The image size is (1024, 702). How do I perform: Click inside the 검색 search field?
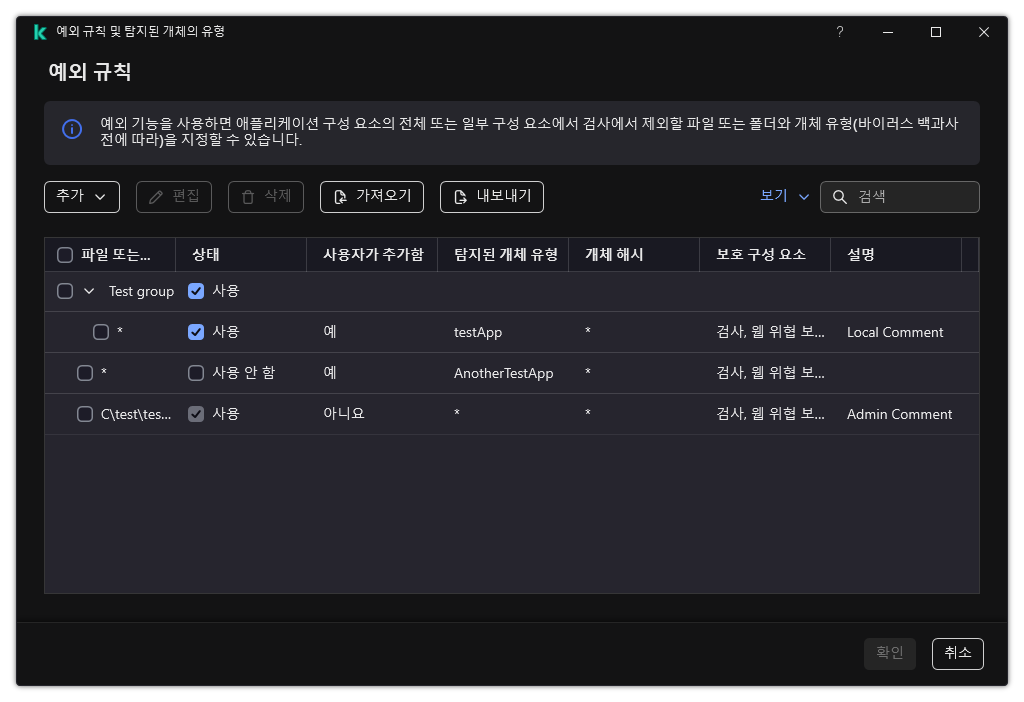(905, 197)
